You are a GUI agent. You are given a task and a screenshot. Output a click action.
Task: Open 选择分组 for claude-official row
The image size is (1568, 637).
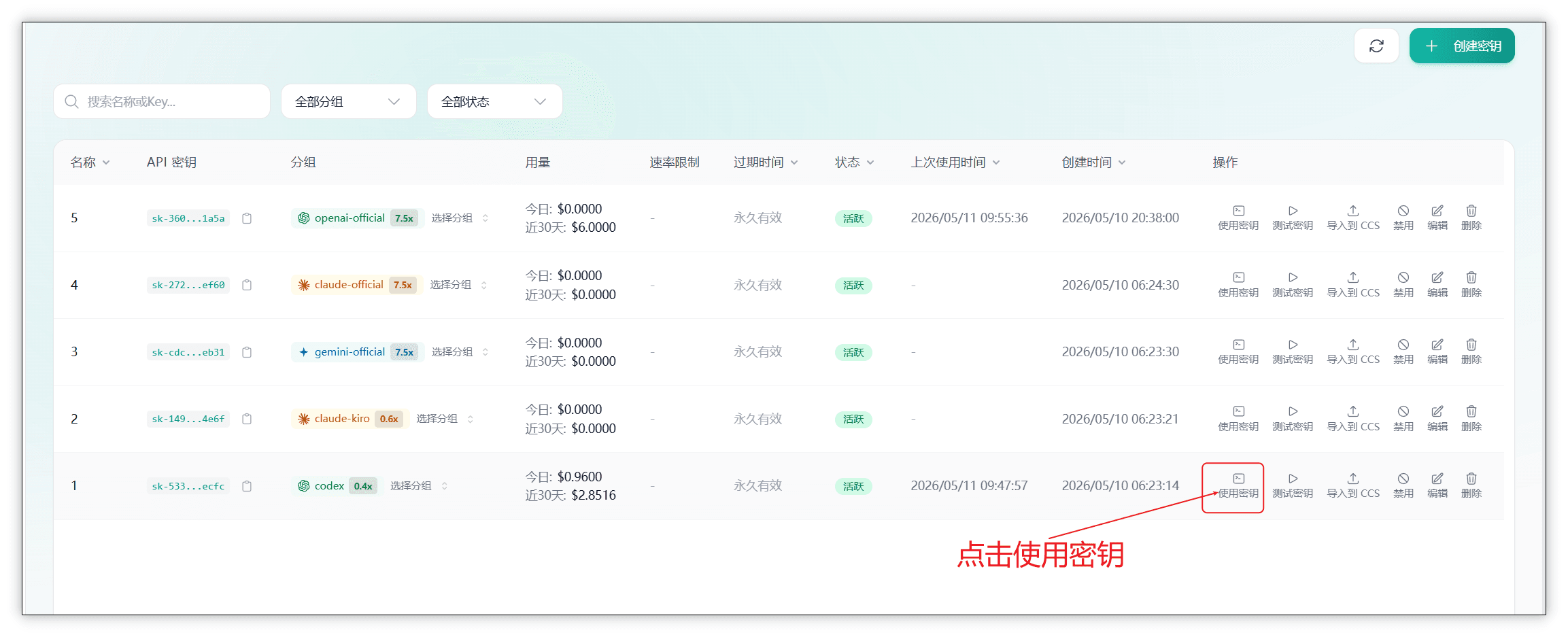(459, 285)
